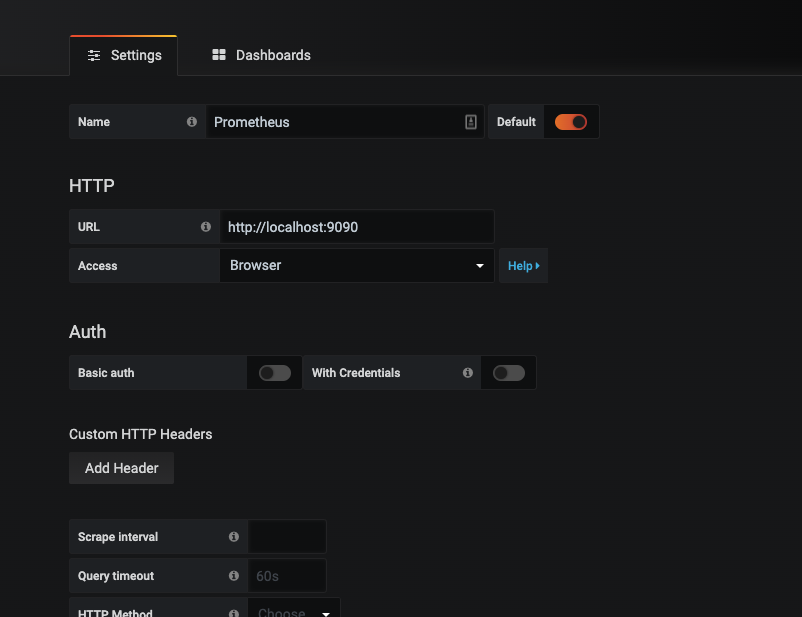
Task: Expand the Access Help section
Action: (x=523, y=266)
